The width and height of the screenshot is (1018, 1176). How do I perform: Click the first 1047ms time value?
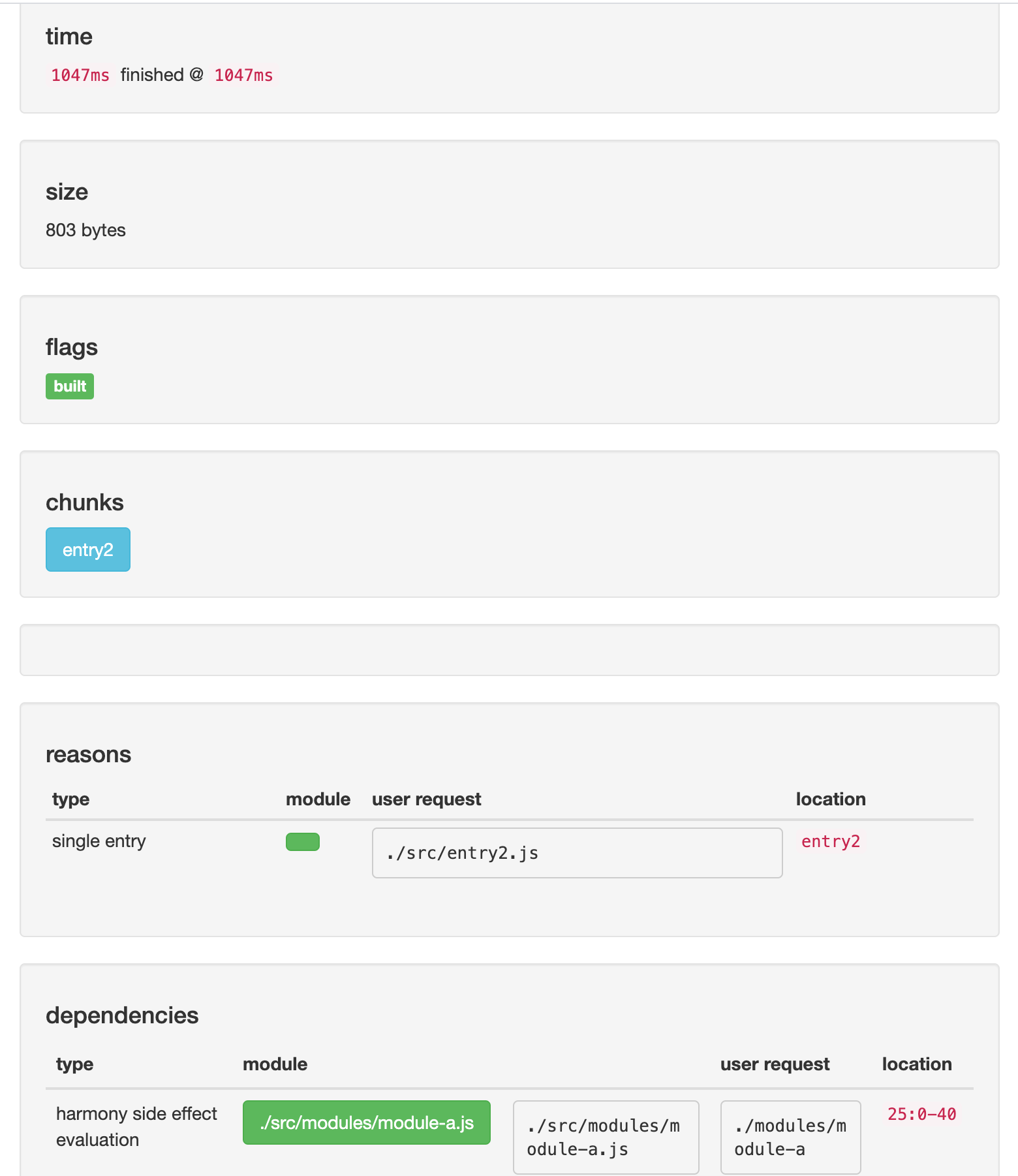(80, 75)
